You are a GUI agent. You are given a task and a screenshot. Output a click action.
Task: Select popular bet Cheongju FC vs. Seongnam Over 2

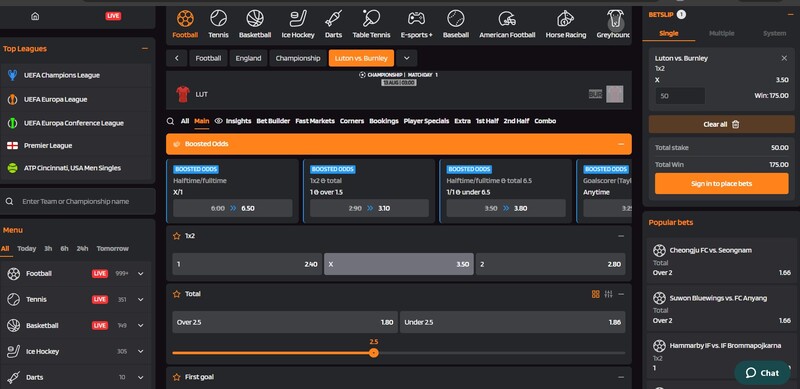pos(721,261)
